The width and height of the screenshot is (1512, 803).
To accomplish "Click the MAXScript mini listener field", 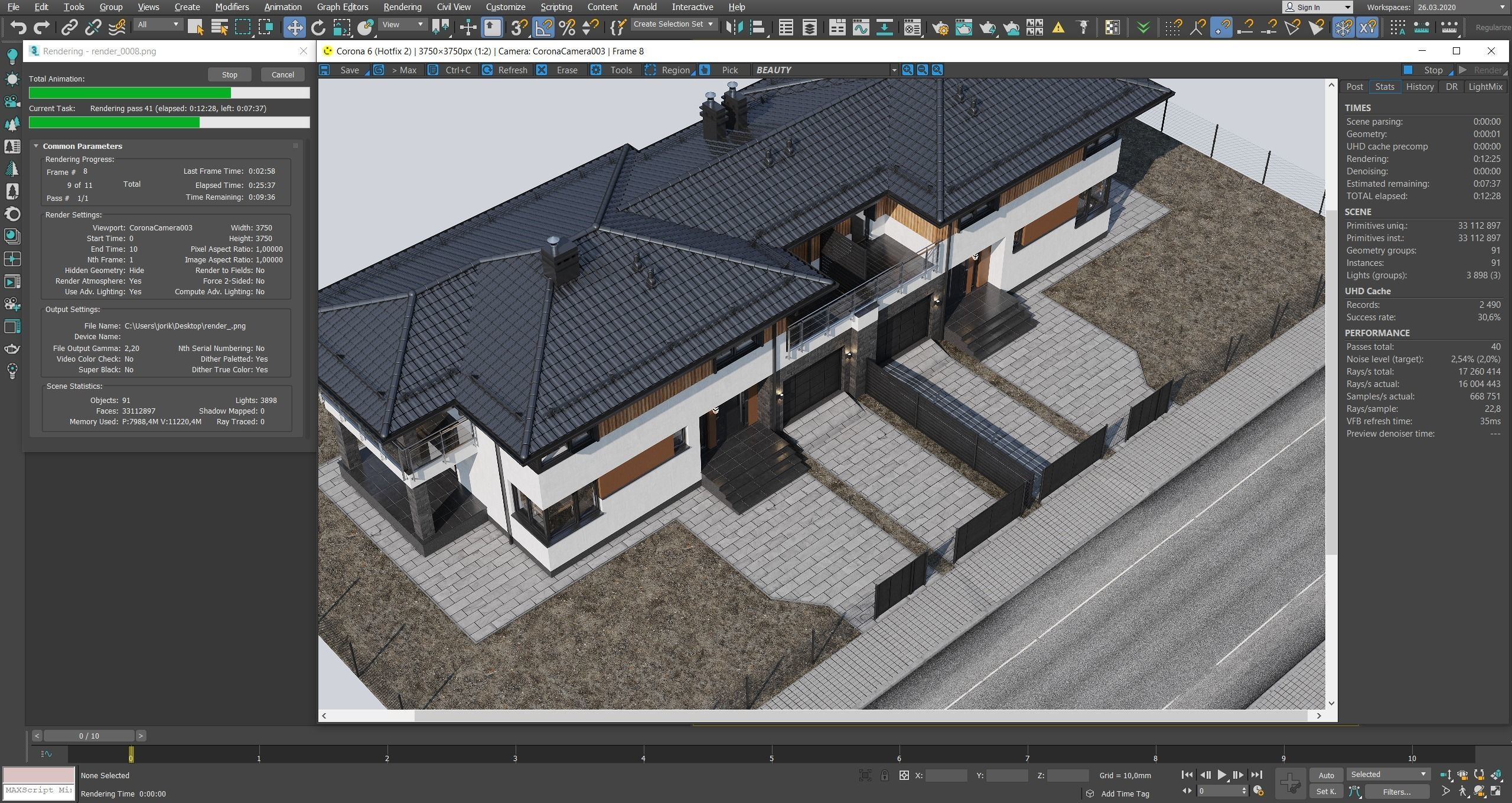I will point(38,790).
